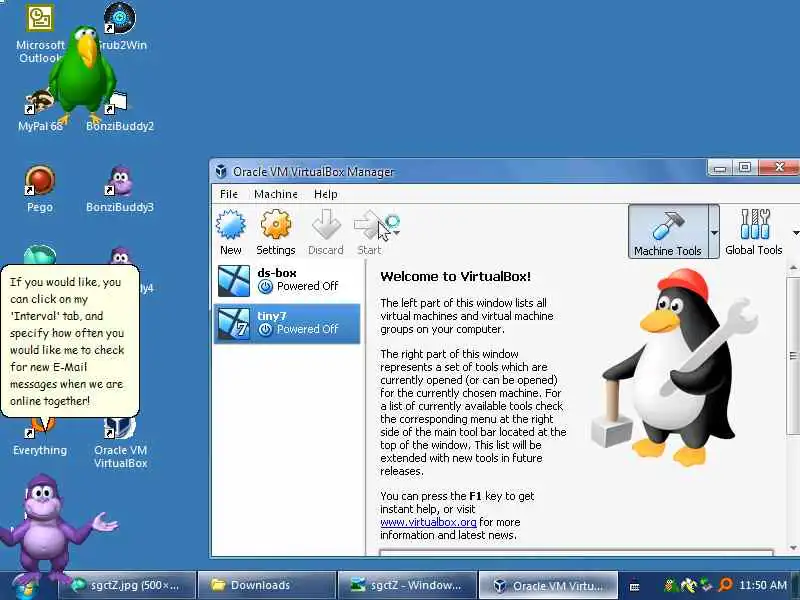Click the tiny7 Powered Off state icon

click(265, 330)
